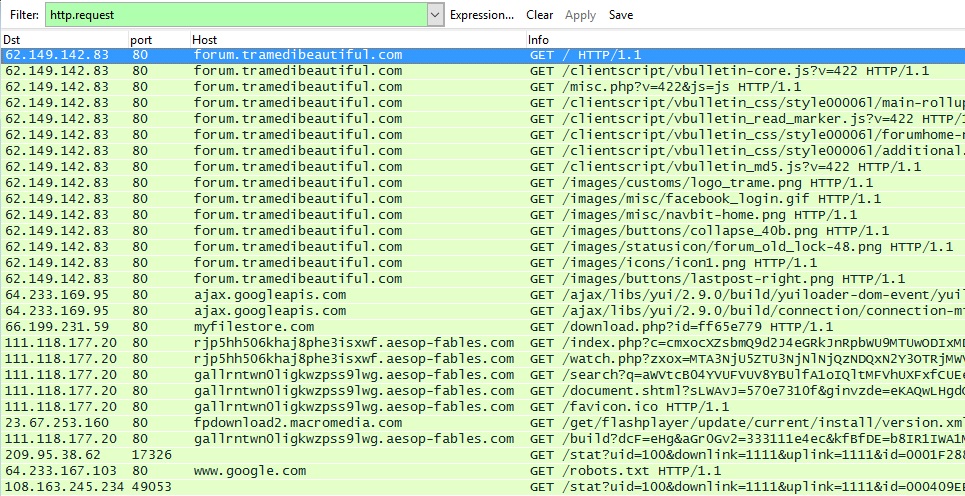
Task: Clear the display filter
Action: click(539, 15)
